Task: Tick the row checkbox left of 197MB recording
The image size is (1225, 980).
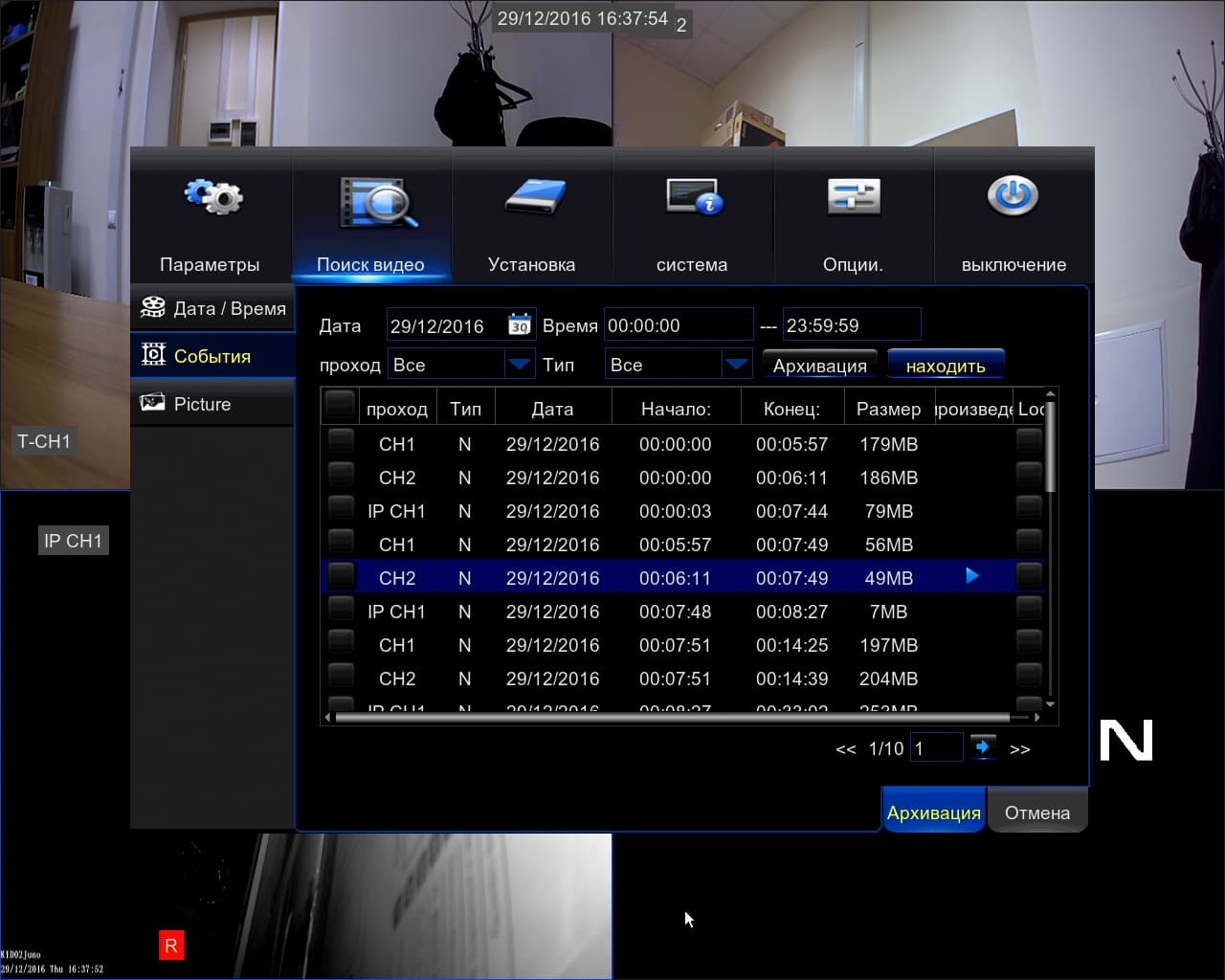Action: (x=341, y=642)
